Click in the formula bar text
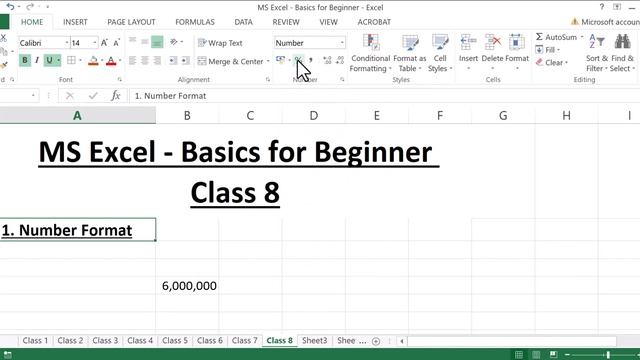This screenshot has height=360, width=640. [x=171, y=96]
